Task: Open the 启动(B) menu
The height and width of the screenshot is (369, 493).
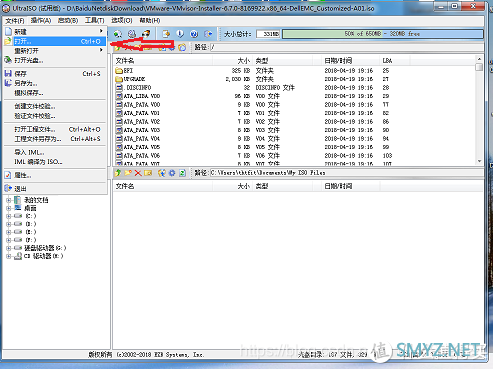Action: [x=68, y=21]
